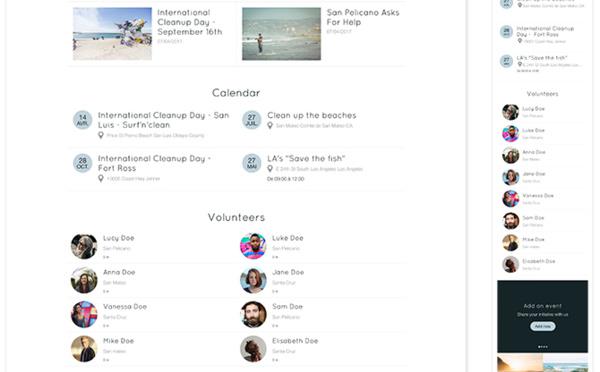600x372 pixels.
Task: Click the 14 date badge for Surf'n'clean event
Action: click(x=82, y=120)
